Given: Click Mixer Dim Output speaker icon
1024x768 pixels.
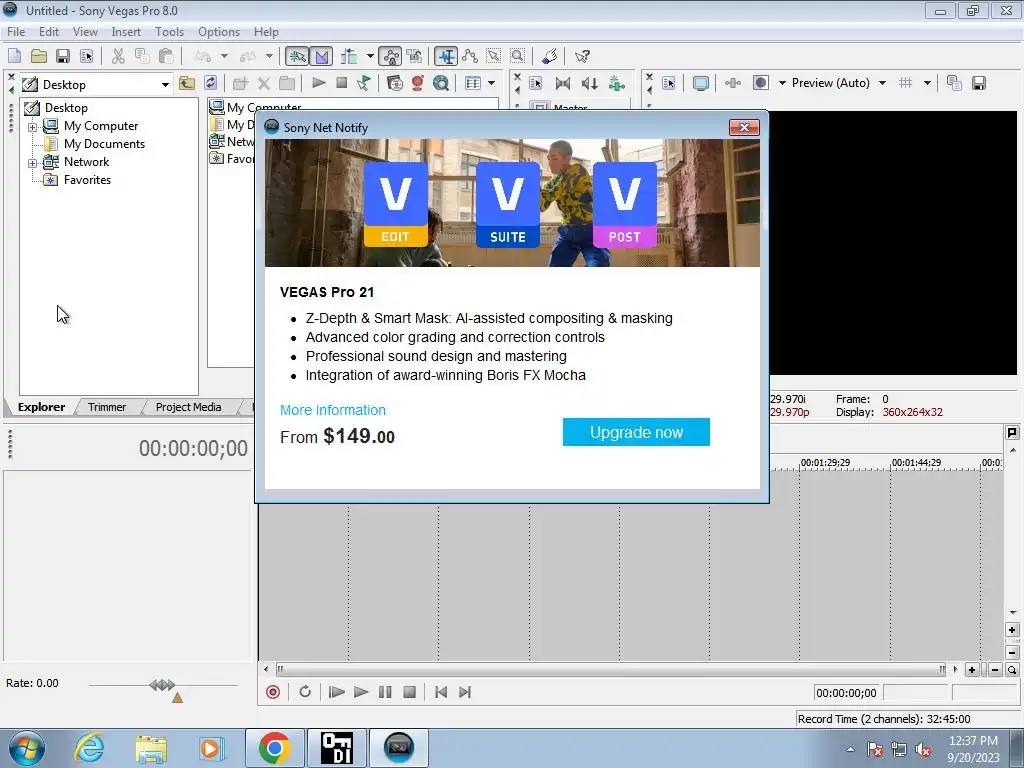Looking at the screenshot, I should point(589,83).
